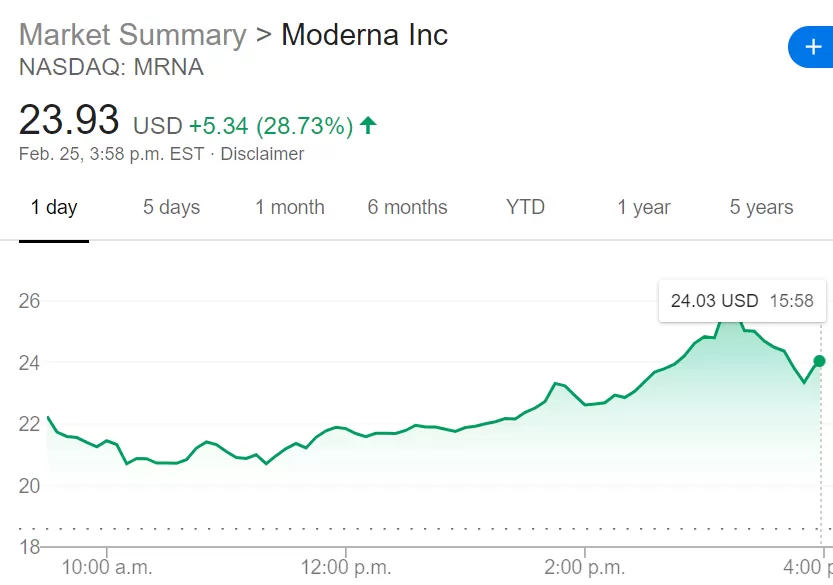Screen dimensions: 833x585
Task: Click the 10:00 a.m. axis label
Action: [x=107, y=567]
